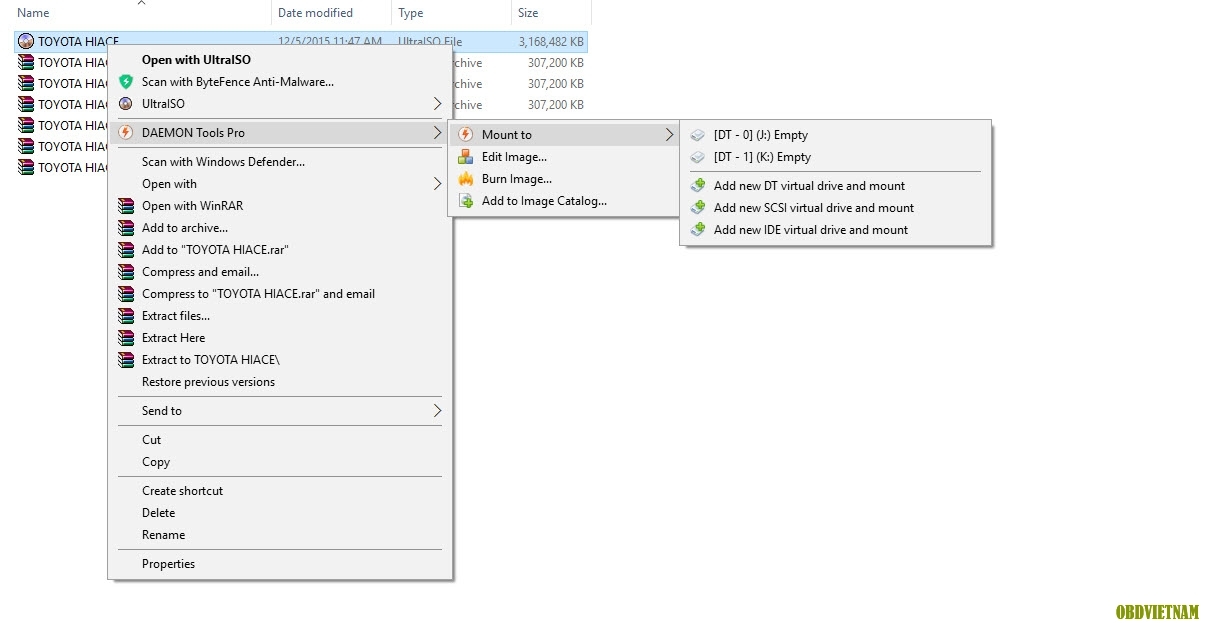Screen dimensions: 1206x623
Task: Click the WinRAR icon beside Extract Here
Action: (x=126, y=338)
